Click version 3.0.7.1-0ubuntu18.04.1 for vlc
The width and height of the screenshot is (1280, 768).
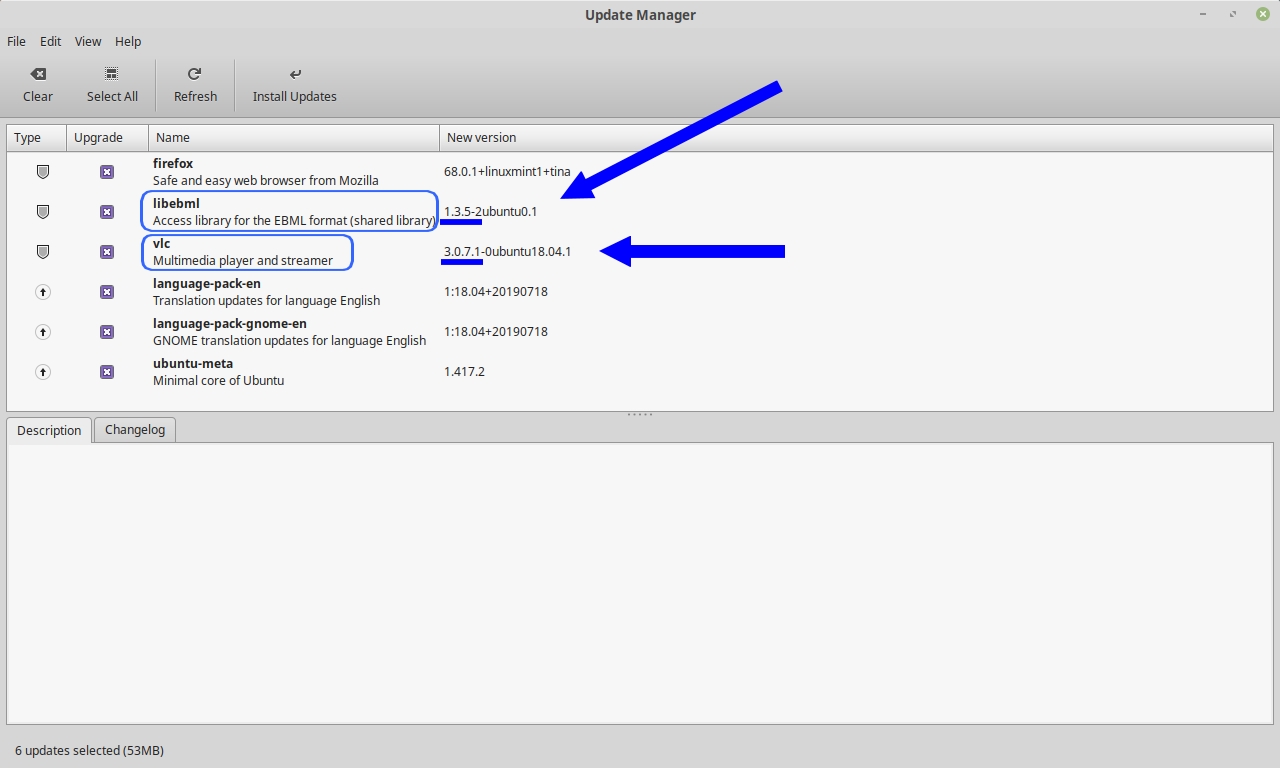[x=508, y=252]
